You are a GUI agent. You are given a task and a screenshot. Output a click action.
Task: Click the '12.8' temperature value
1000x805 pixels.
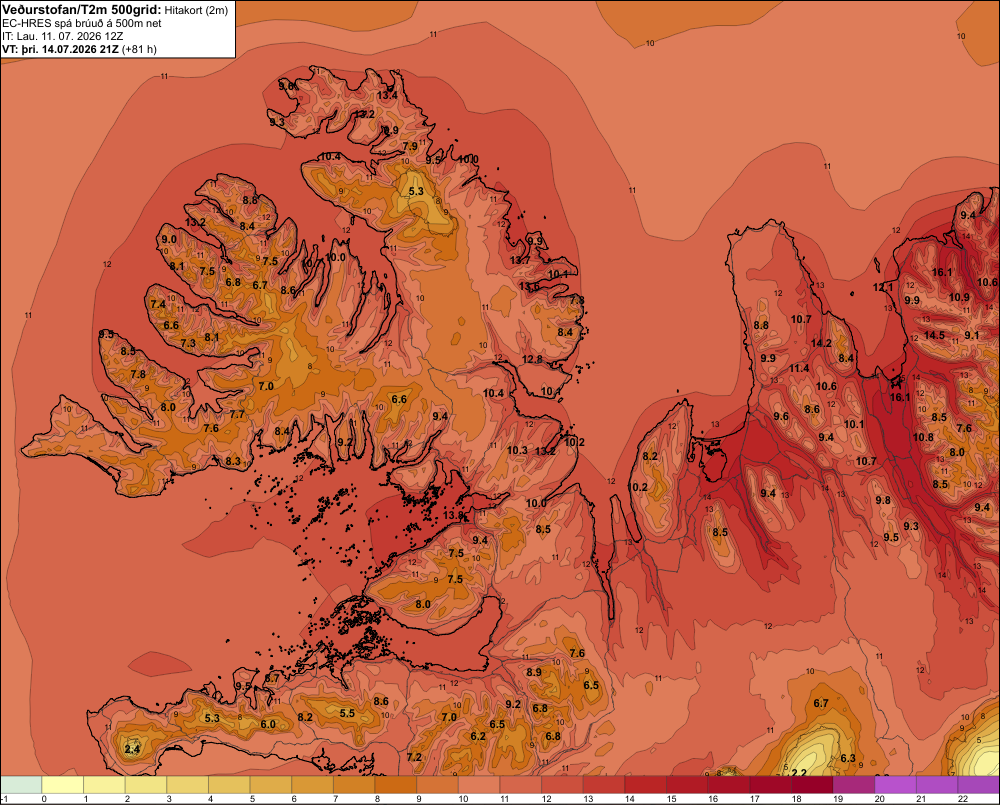(532, 360)
